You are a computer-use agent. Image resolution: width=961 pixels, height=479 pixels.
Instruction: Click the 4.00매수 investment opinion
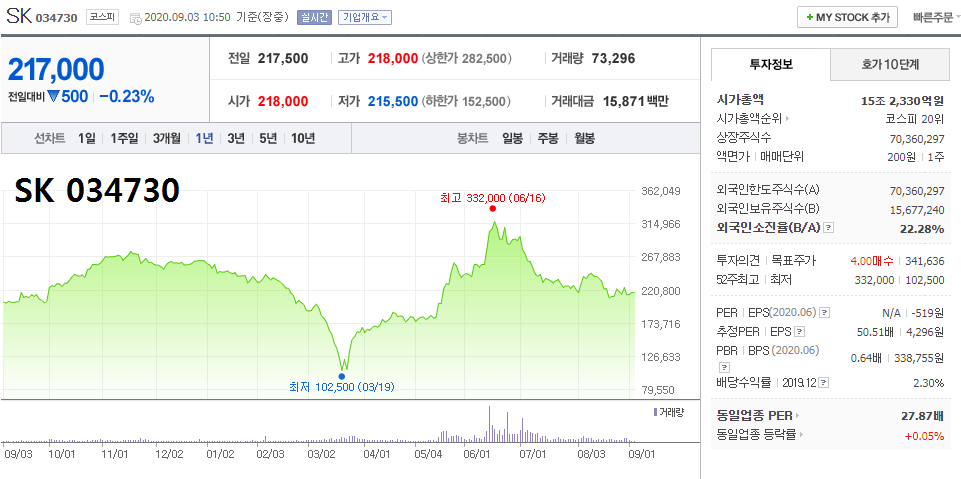[872, 260]
